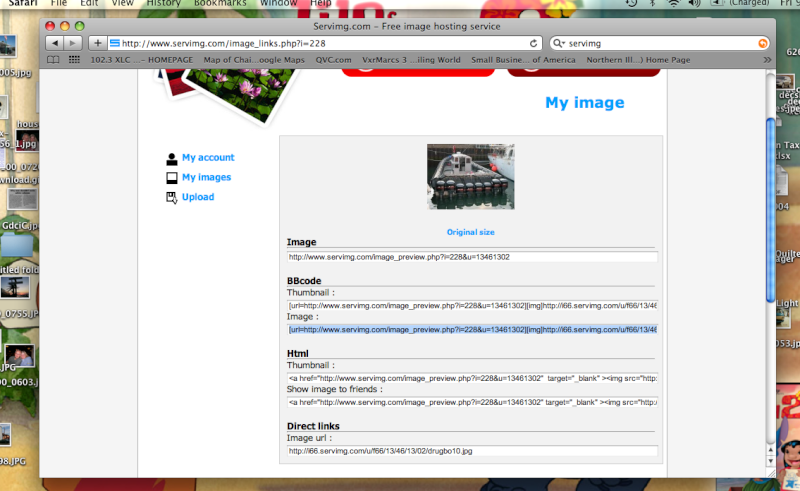Click the boat image thumbnail
Viewport: 800px width, 491px height.
(470, 177)
